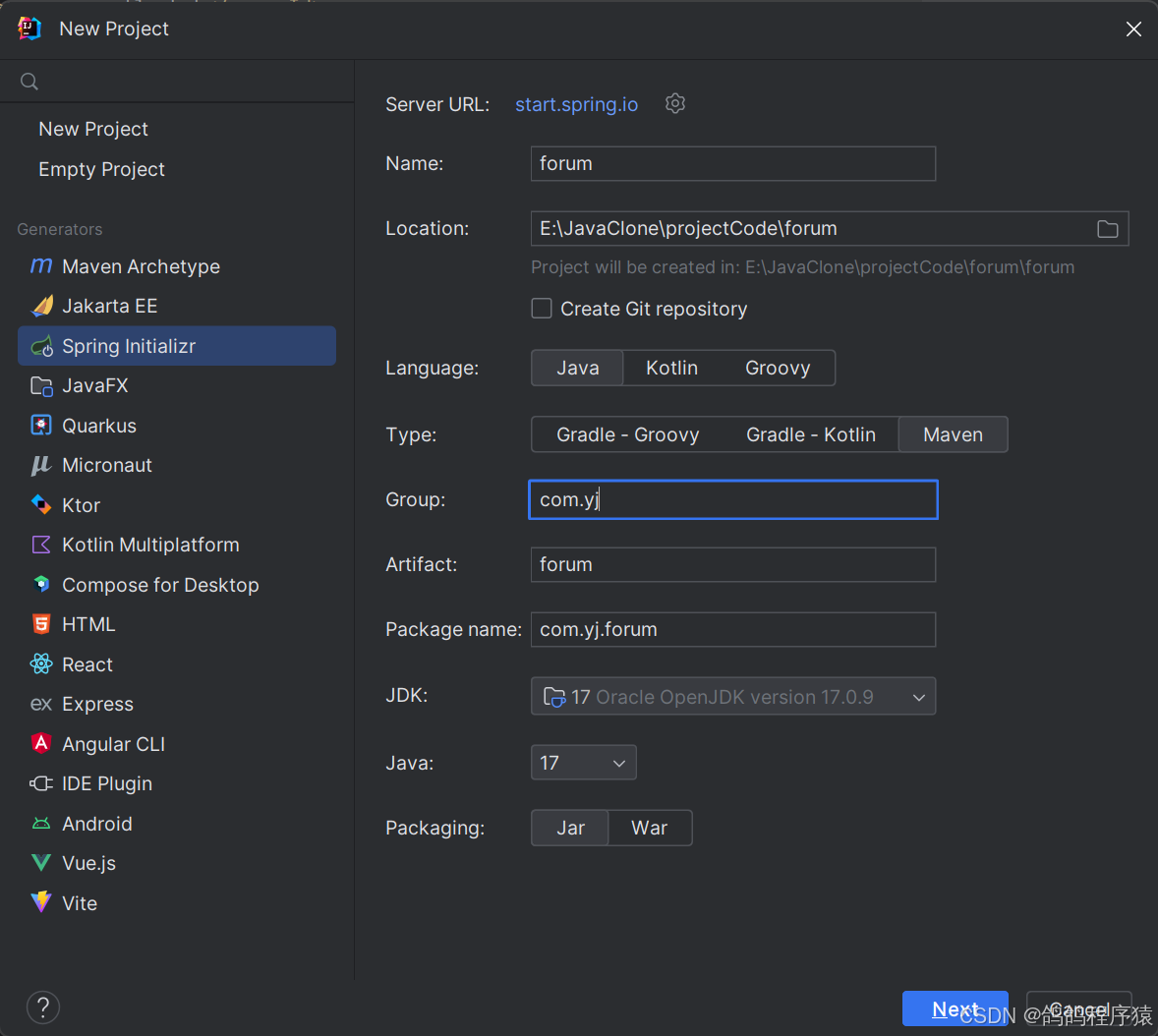Enable Create Git repository checkbox
1158x1036 pixels.
click(542, 308)
